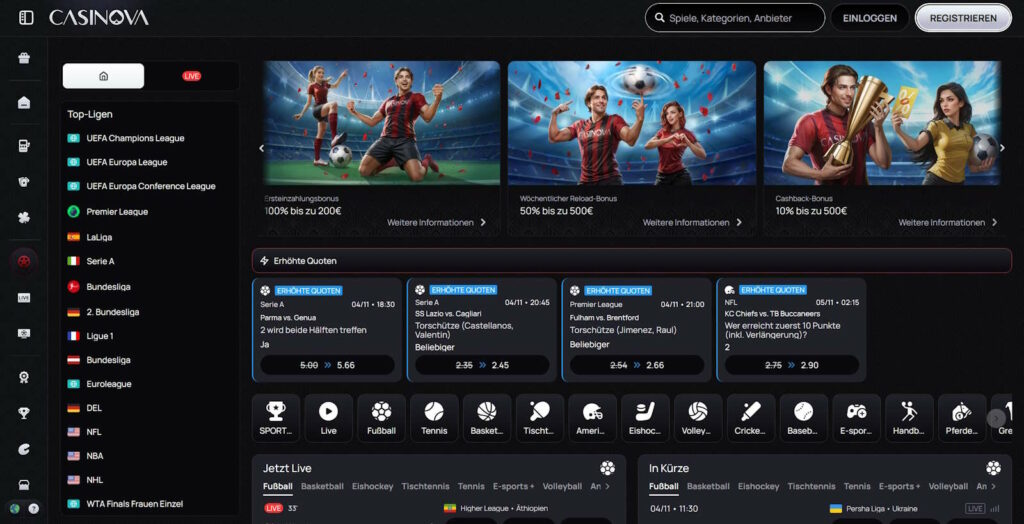This screenshot has width=1024, height=524.
Task: Select the home toggle above Top-Ligen
Action: click(x=104, y=76)
